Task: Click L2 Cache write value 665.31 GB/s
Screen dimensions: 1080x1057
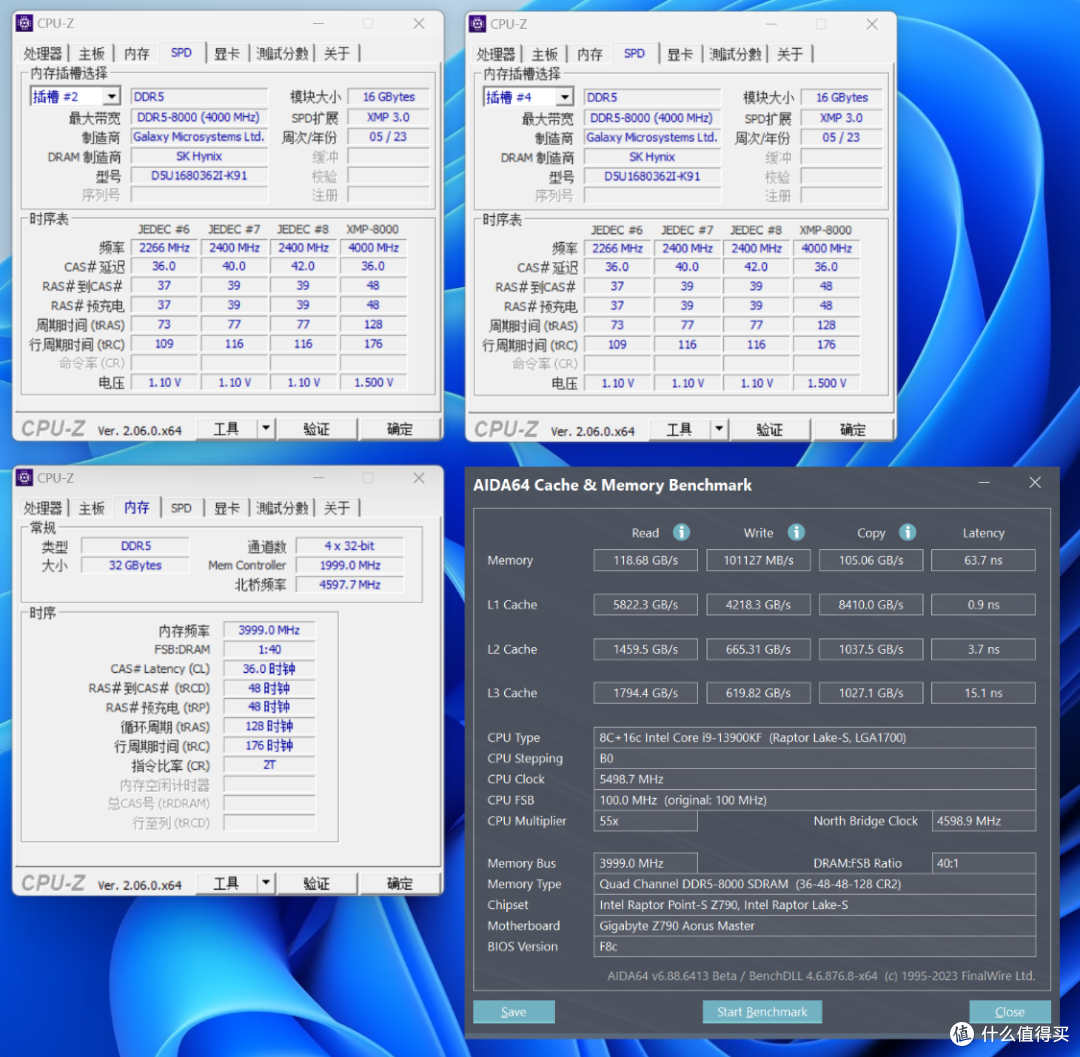Action: 758,649
